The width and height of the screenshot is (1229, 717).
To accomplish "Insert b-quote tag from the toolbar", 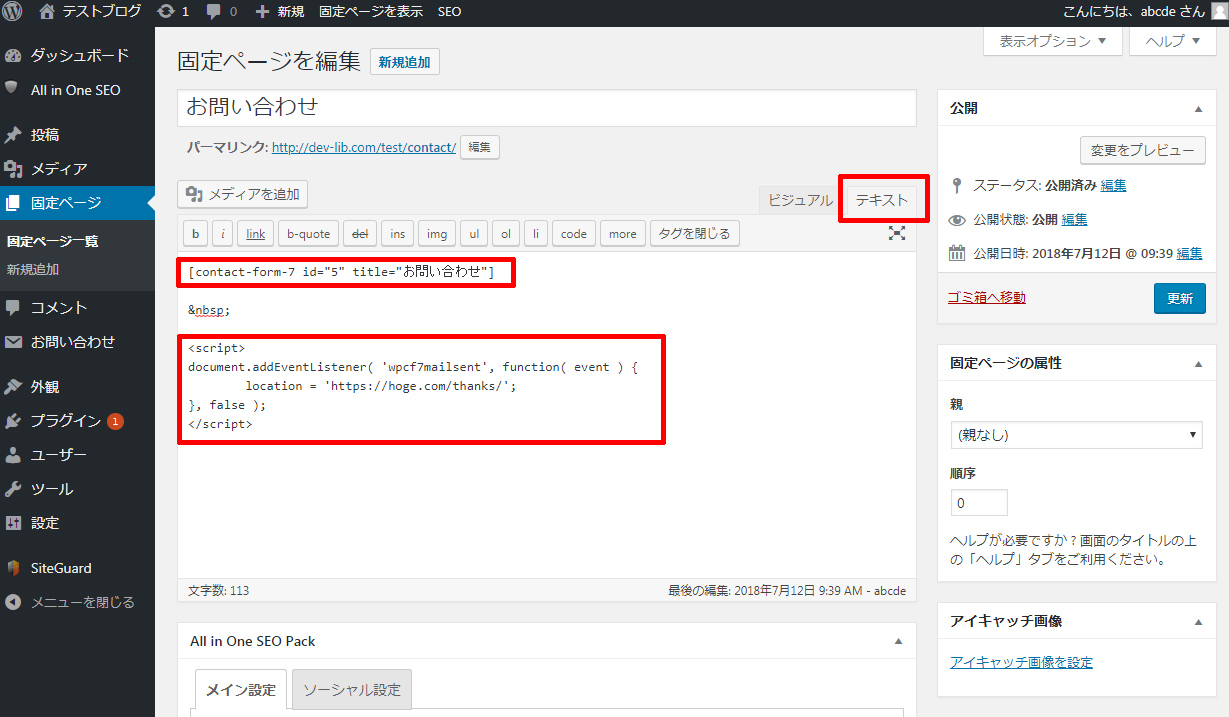I will click(308, 234).
